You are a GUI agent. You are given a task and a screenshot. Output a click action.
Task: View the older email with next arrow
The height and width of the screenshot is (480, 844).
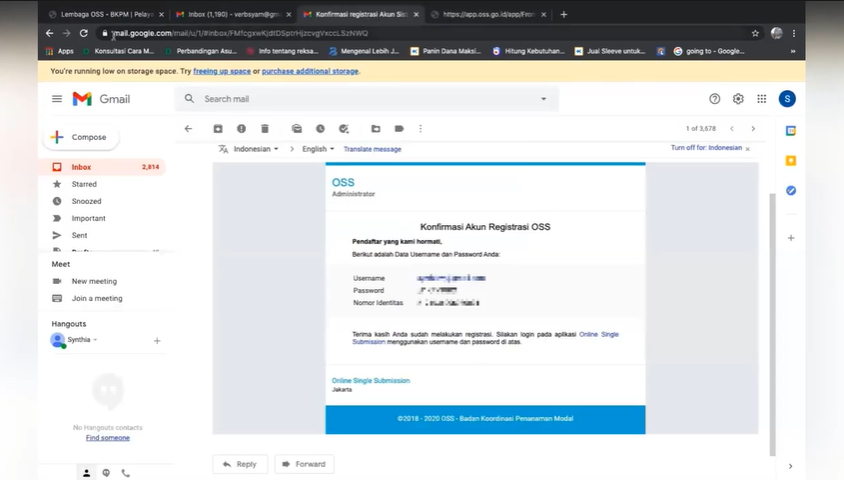pos(753,129)
